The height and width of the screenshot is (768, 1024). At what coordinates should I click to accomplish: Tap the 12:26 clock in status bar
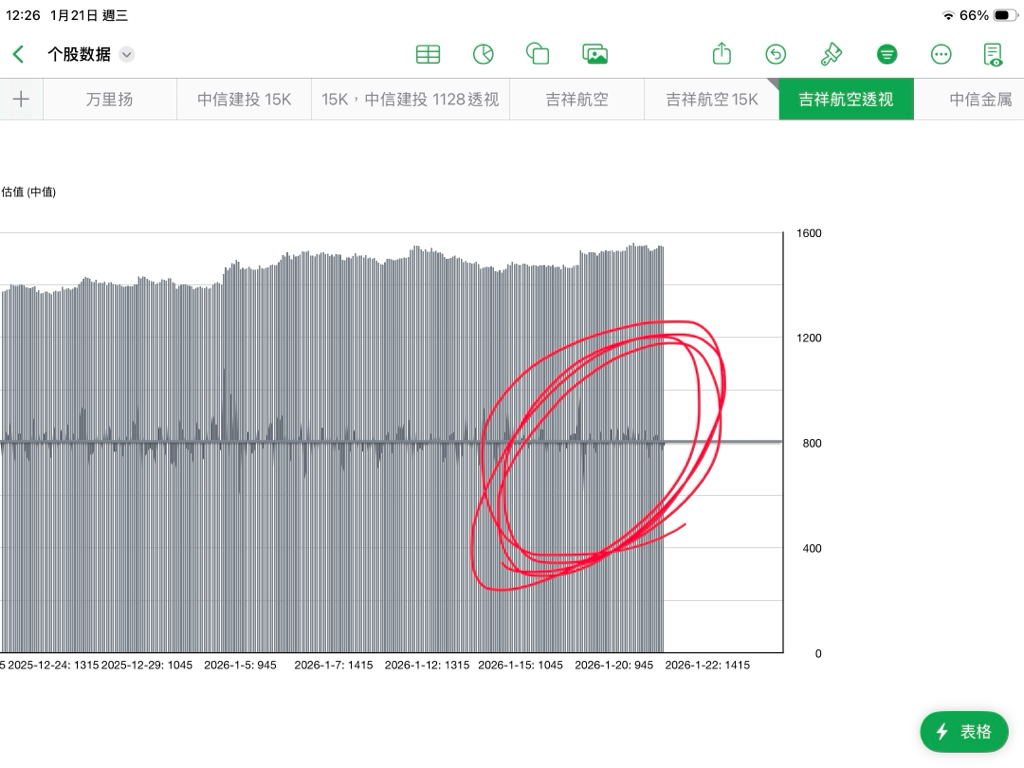coord(23,15)
